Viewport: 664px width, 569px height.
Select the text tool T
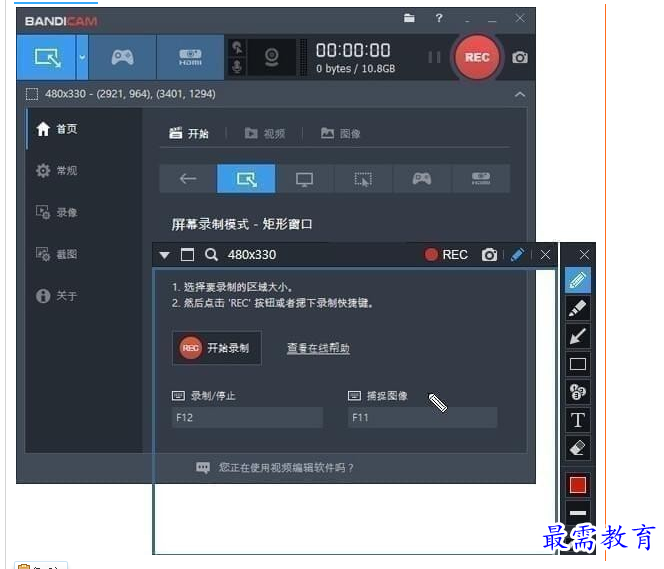pyautogui.click(x=578, y=420)
